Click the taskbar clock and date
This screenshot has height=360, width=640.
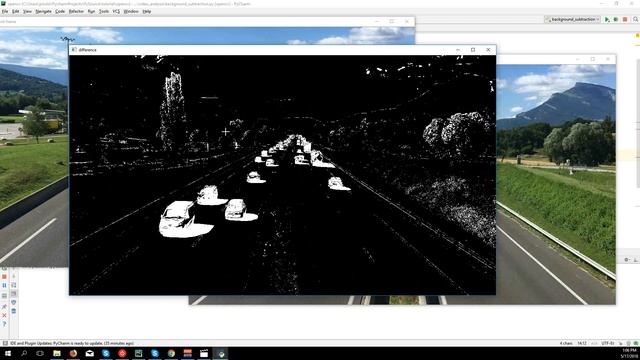point(629,353)
